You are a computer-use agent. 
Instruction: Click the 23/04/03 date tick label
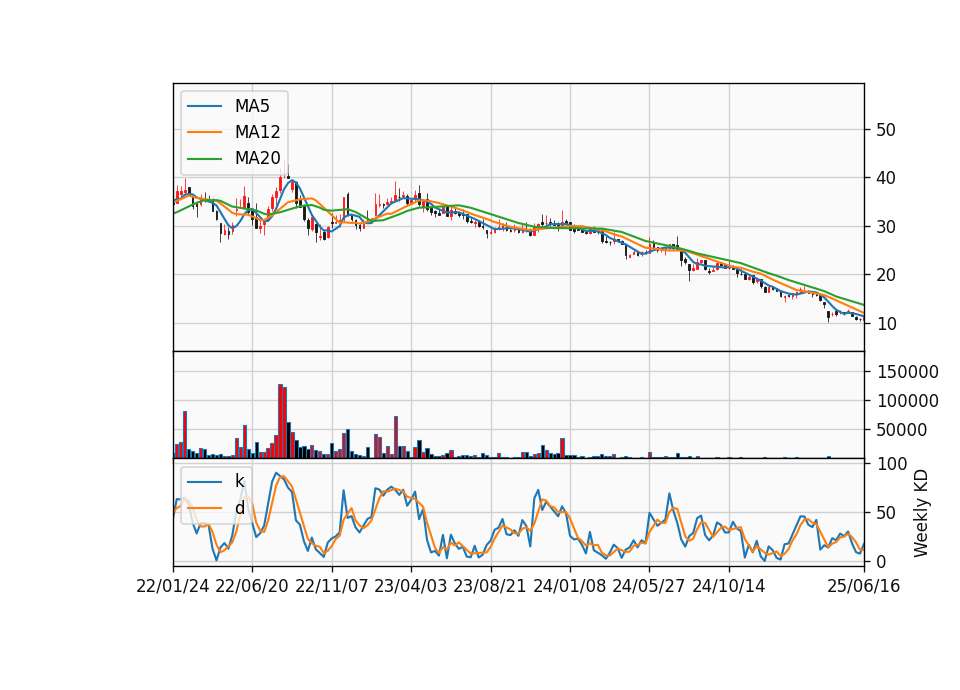point(411,586)
